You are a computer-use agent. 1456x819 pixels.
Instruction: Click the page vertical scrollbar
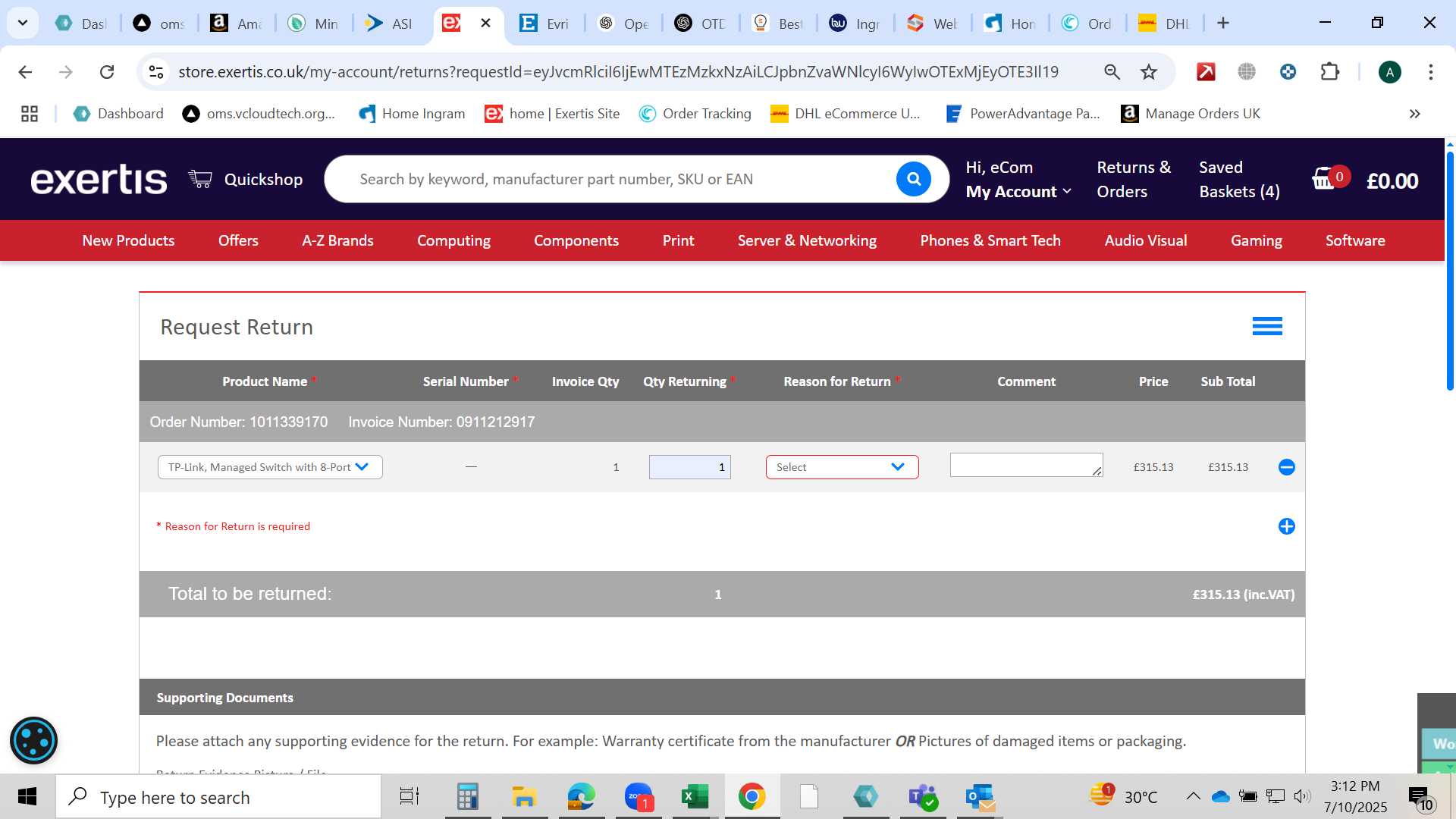[x=1450, y=273]
